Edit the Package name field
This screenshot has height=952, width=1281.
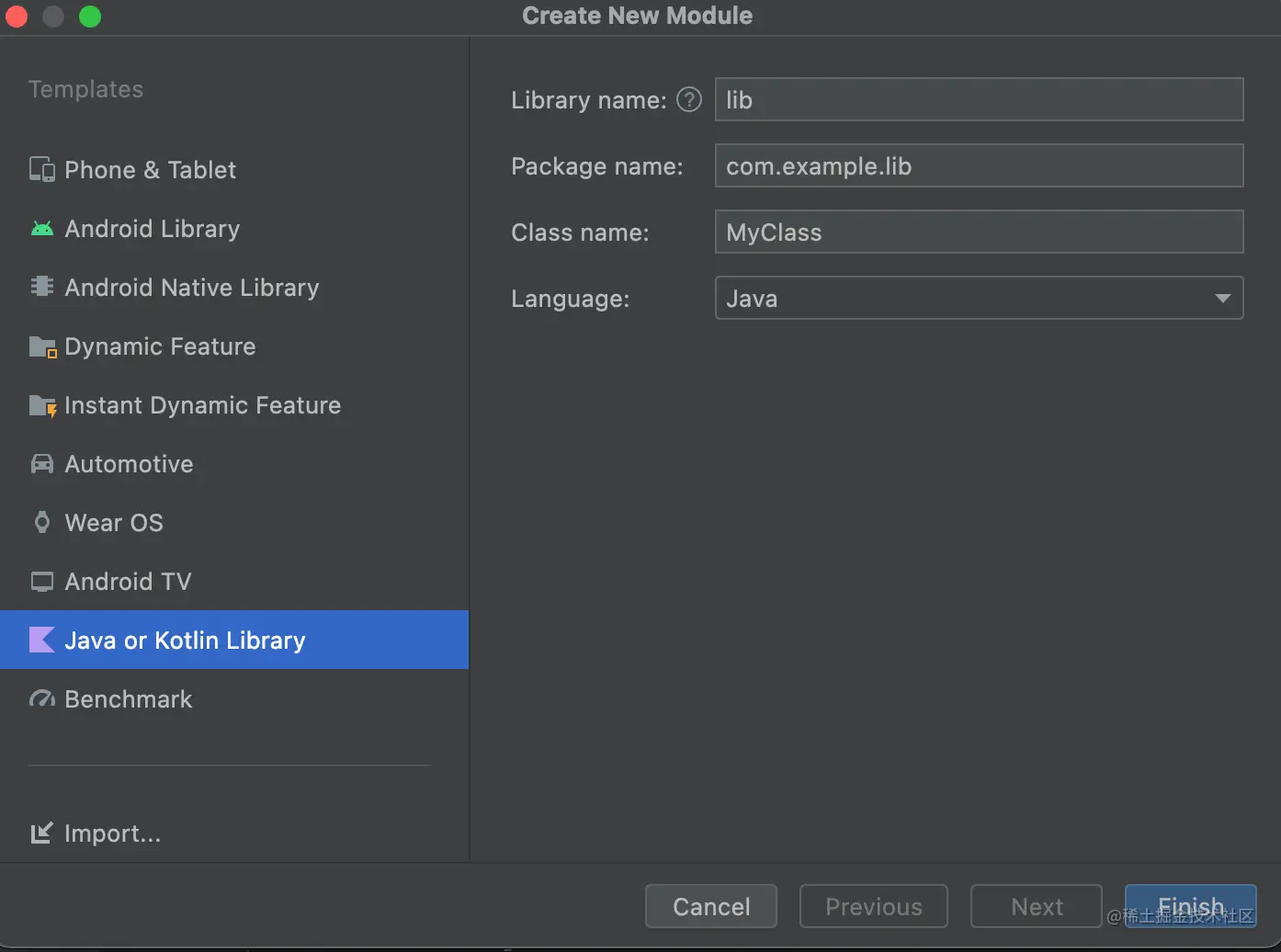point(979,166)
